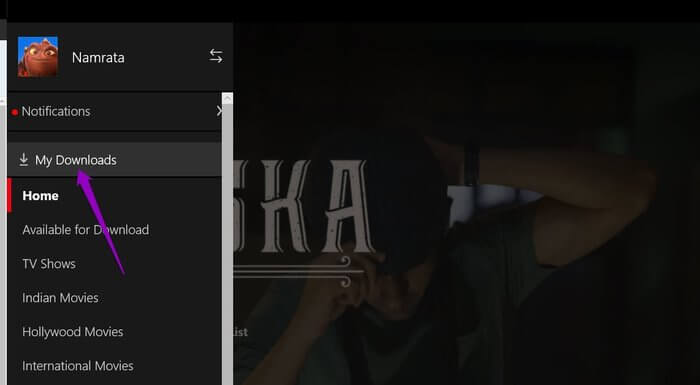This screenshot has height=385, width=700.
Task: Click the red notification dot indicator
Action: tap(15, 112)
